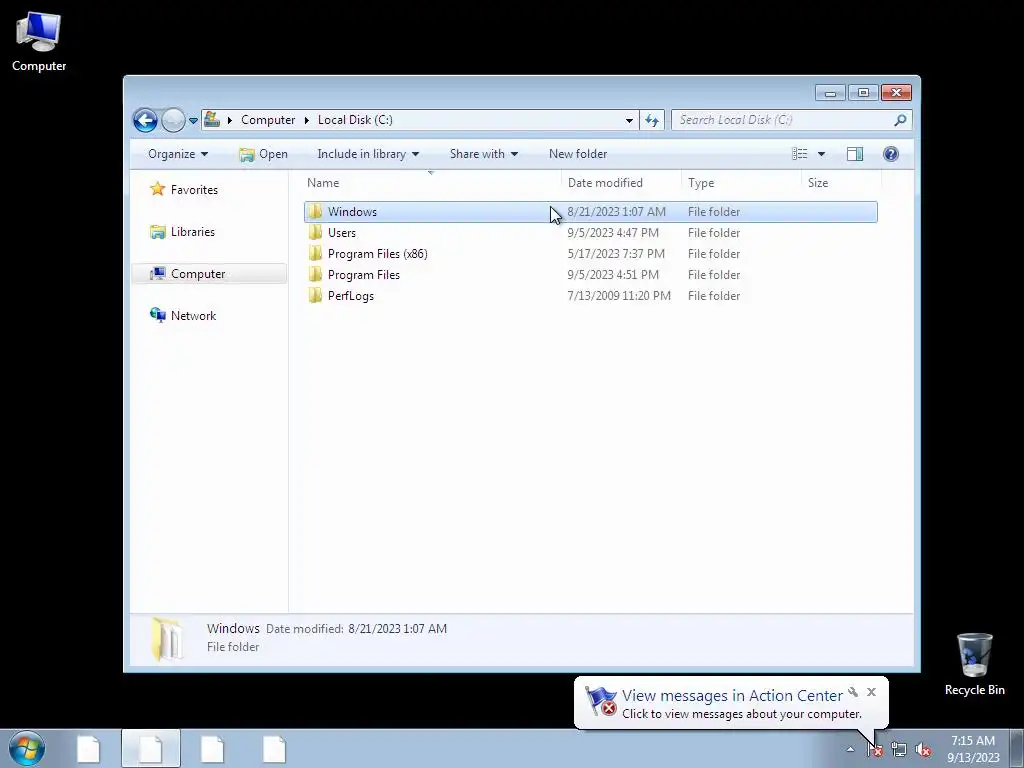Click the Action Center flag tray icon
This screenshot has width=1024, height=768.
click(875, 750)
